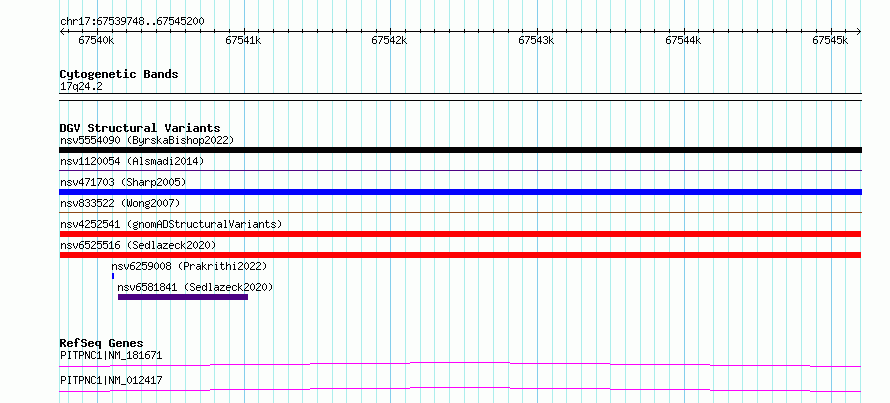The image size is (890, 403).
Task: Click the nsv5554090 (ByrskaBishop2022) variant label
Action: (147, 140)
